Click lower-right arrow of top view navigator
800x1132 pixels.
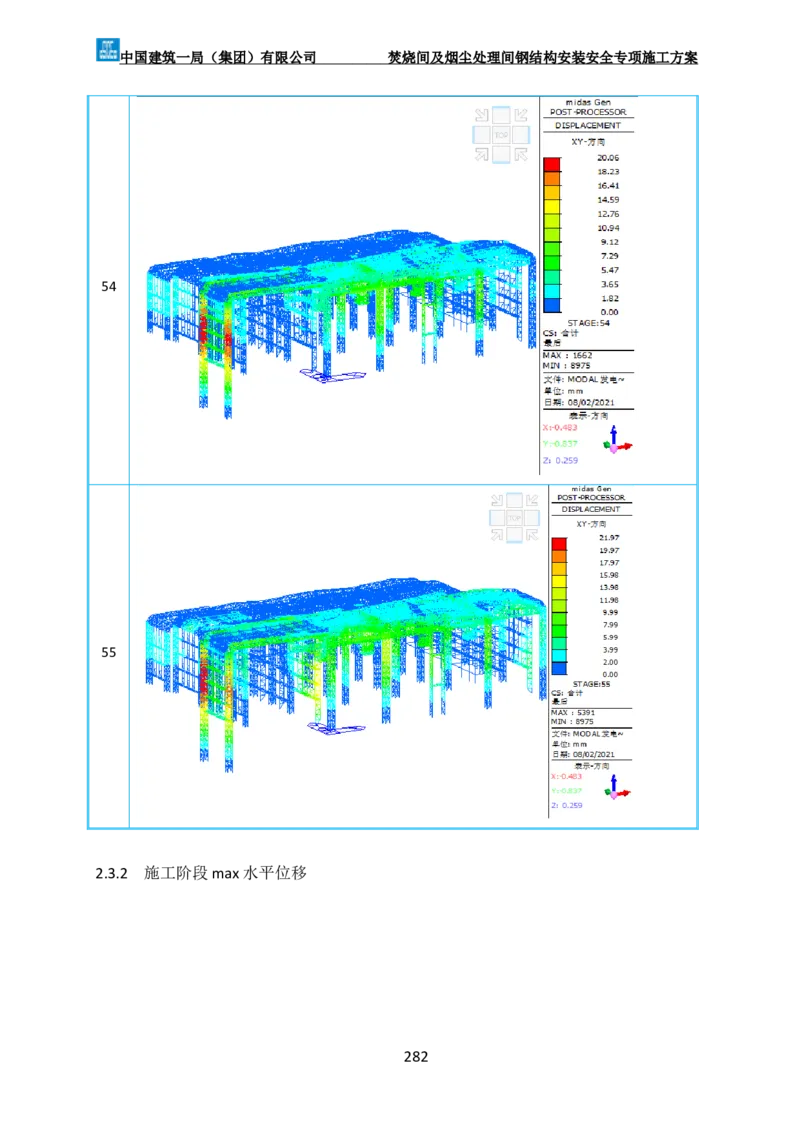pyautogui.click(x=520, y=153)
